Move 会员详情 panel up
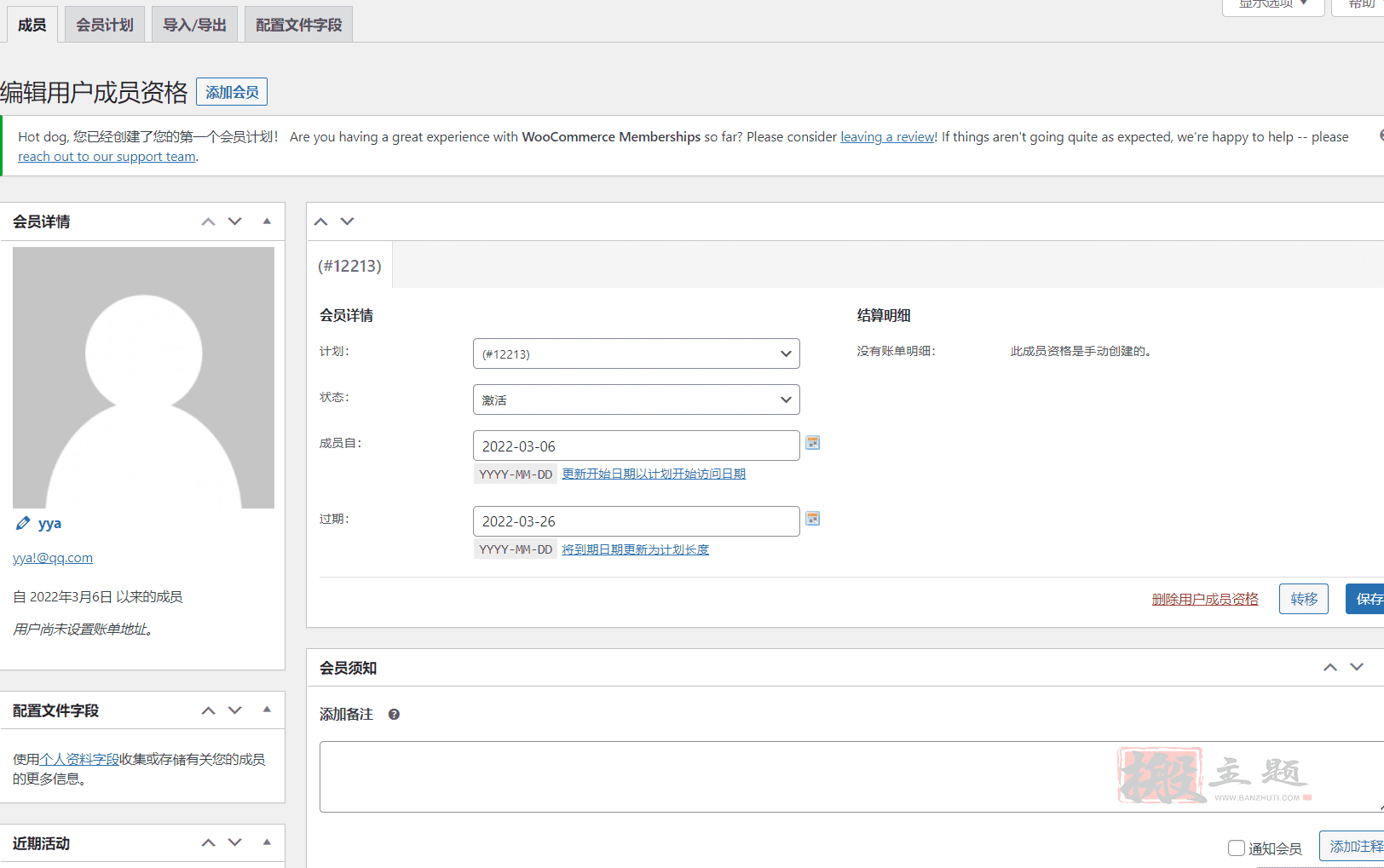This screenshot has width=1384, height=868. tap(208, 221)
